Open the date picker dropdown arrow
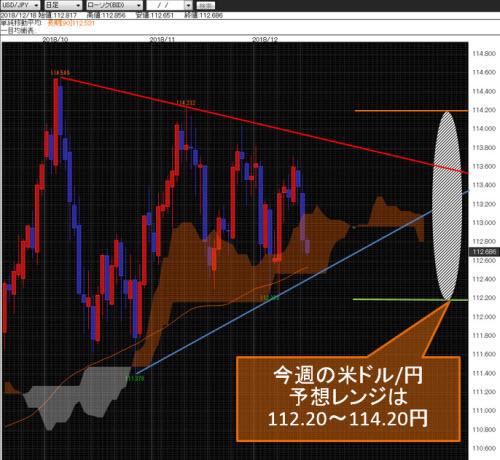 [189, 6]
